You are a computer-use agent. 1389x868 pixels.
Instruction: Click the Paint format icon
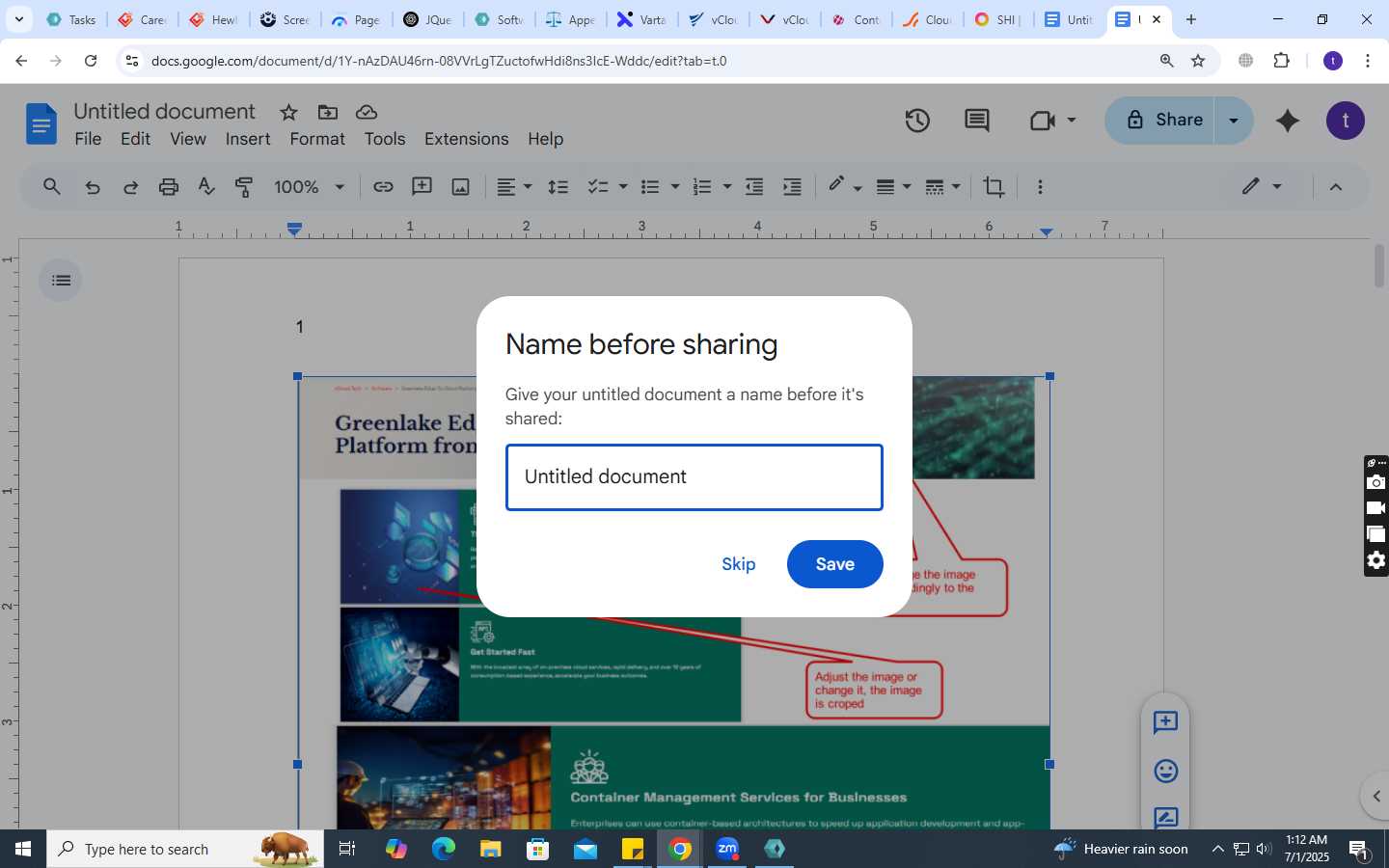coord(244,187)
